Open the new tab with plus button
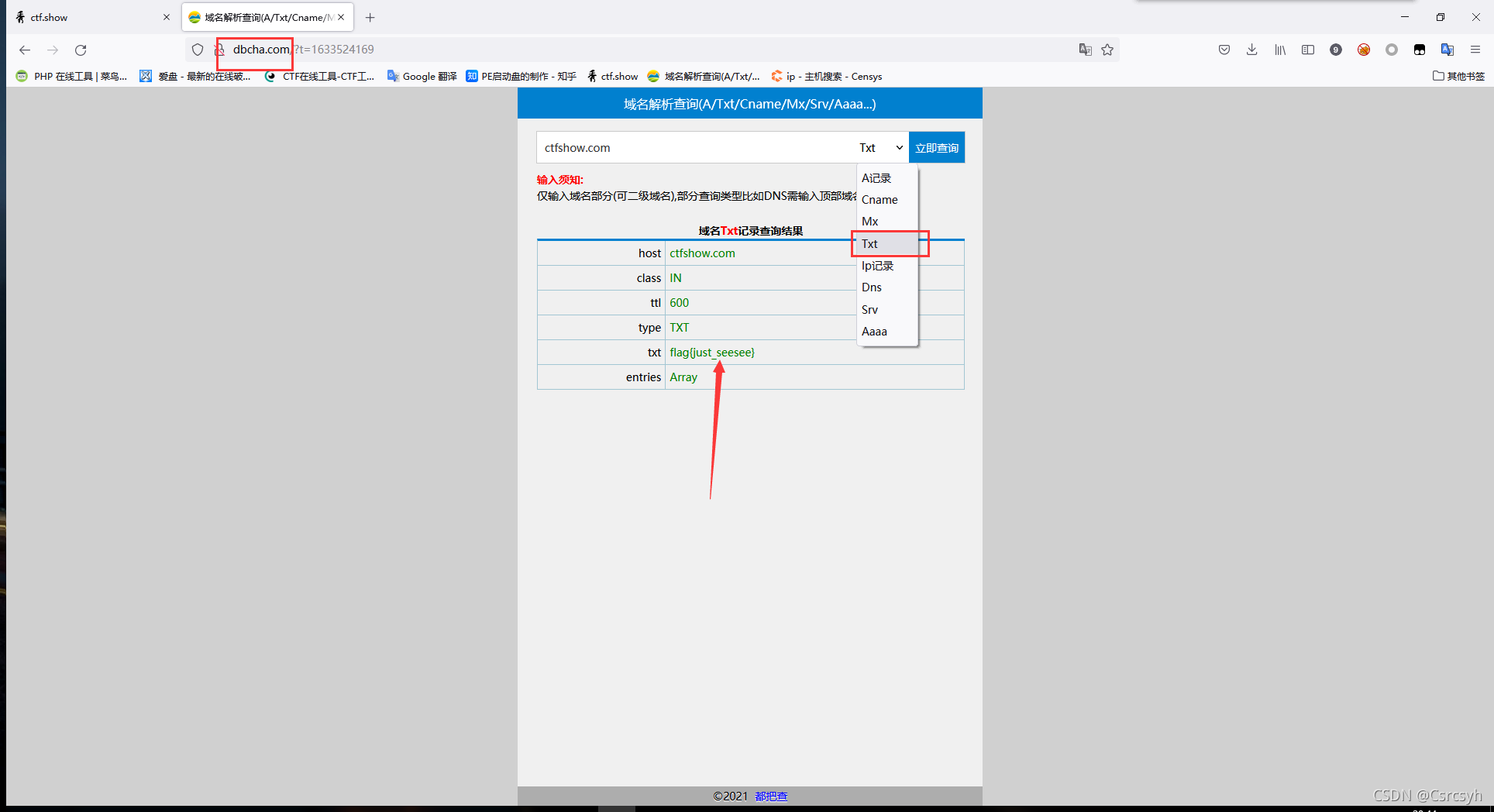This screenshot has width=1494, height=812. click(370, 17)
